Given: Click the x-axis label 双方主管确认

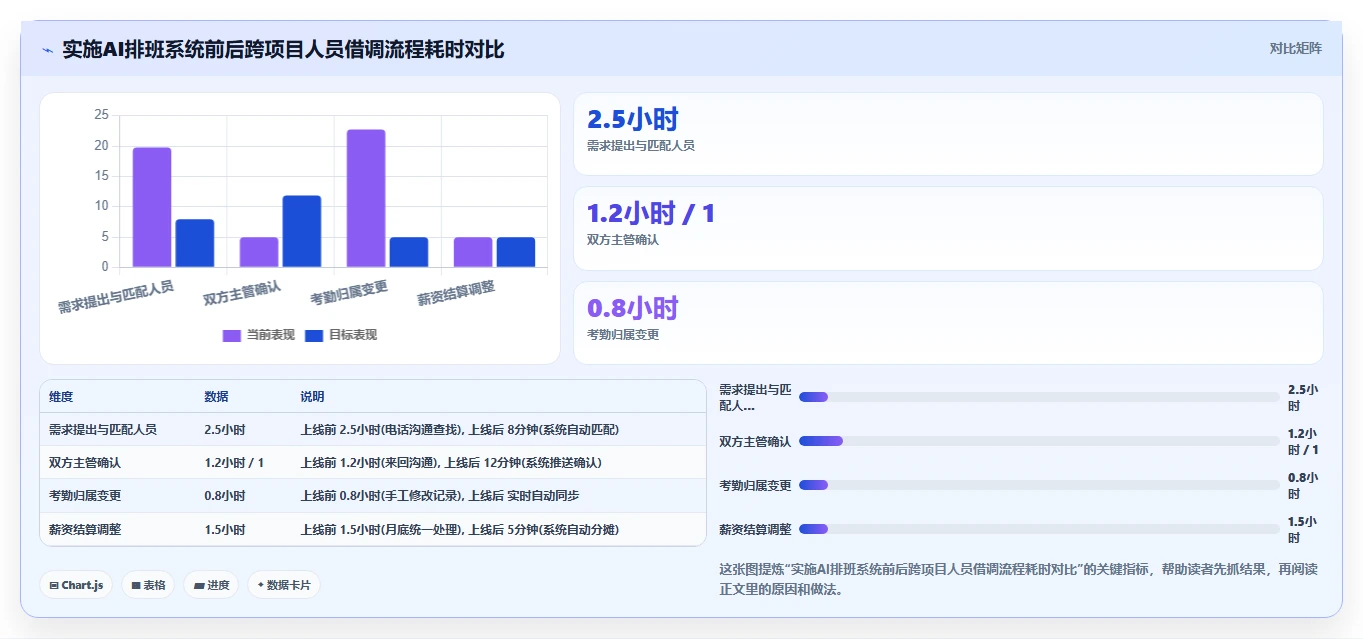Looking at the screenshot, I should (x=242, y=293).
